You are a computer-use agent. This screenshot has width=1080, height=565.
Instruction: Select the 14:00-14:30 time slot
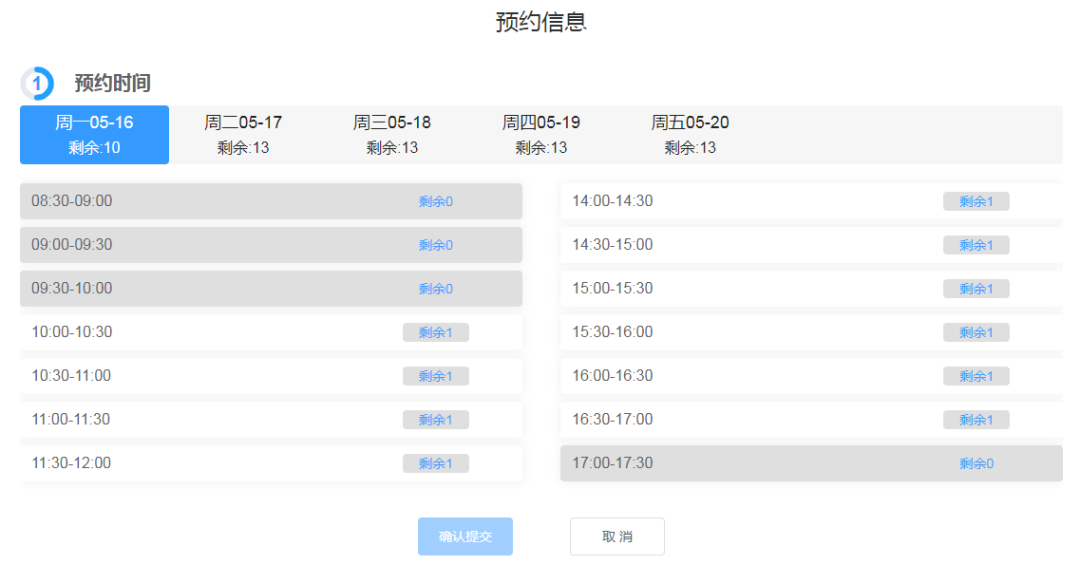tap(811, 201)
